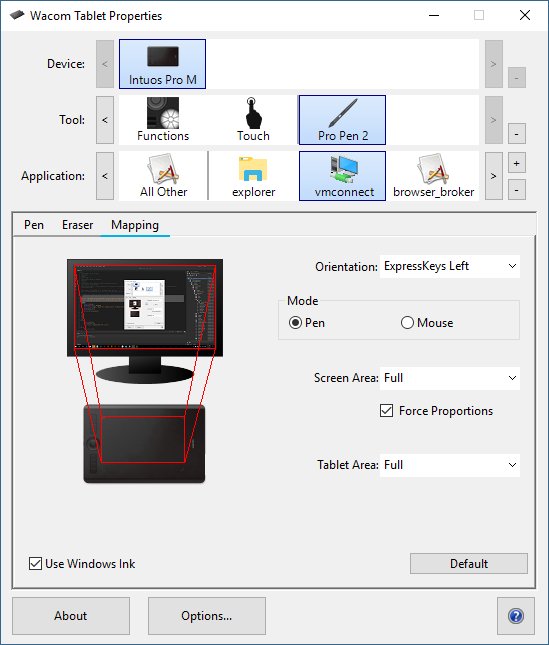The width and height of the screenshot is (549, 645).
Task: Select the All Other application icon
Action: (x=163, y=176)
